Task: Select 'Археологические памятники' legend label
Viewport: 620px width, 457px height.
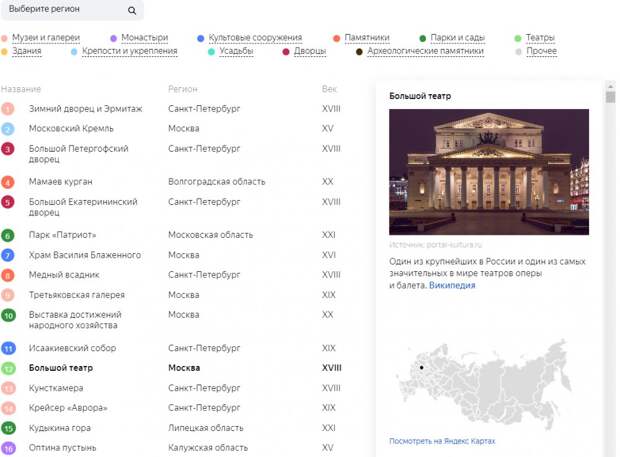Action: coord(425,51)
